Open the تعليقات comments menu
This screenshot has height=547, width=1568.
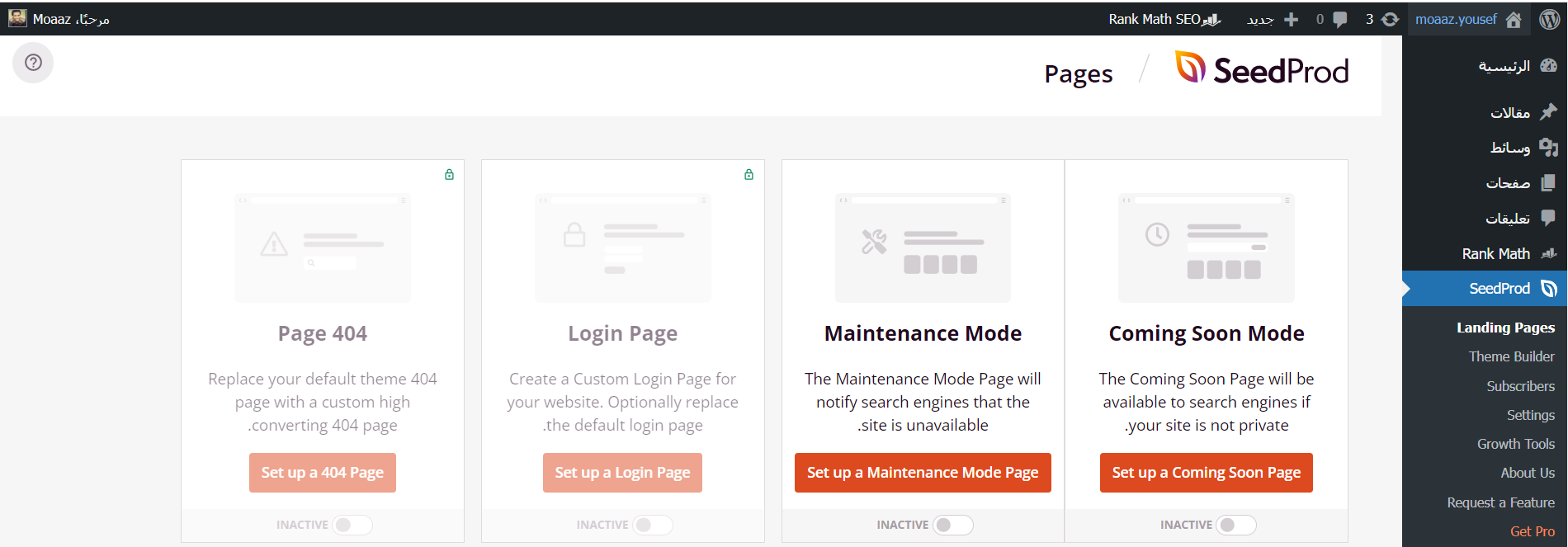pyautogui.click(x=1508, y=219)
